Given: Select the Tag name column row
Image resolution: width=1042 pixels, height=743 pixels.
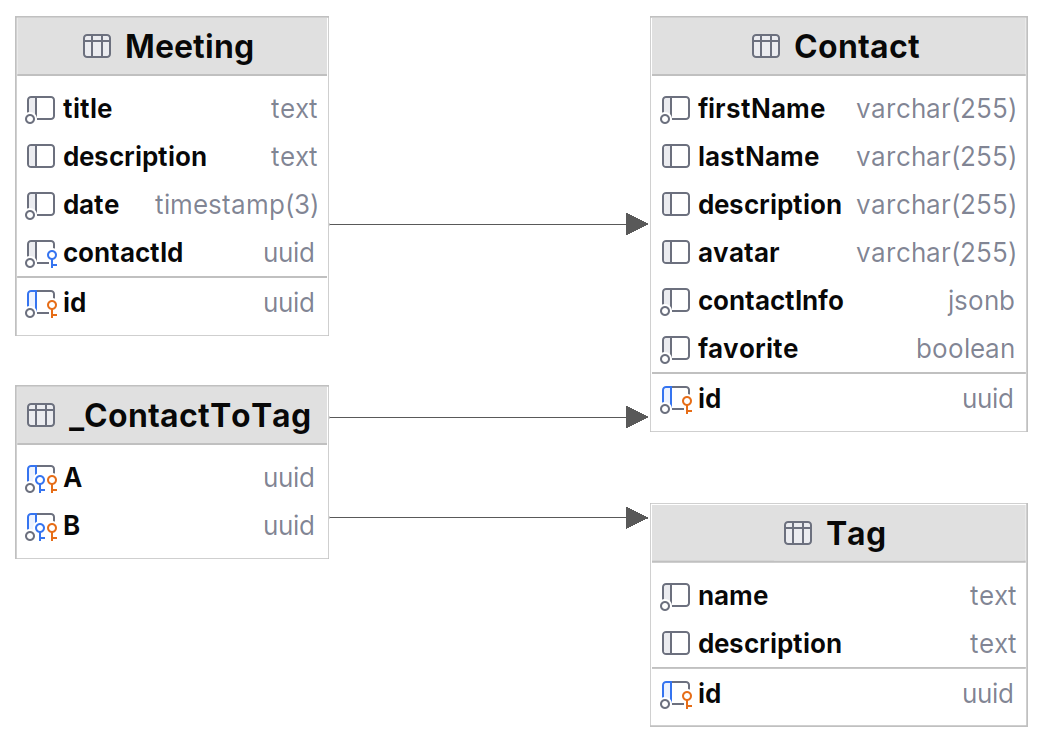Looking at the screenshot, I should (838, 596).
